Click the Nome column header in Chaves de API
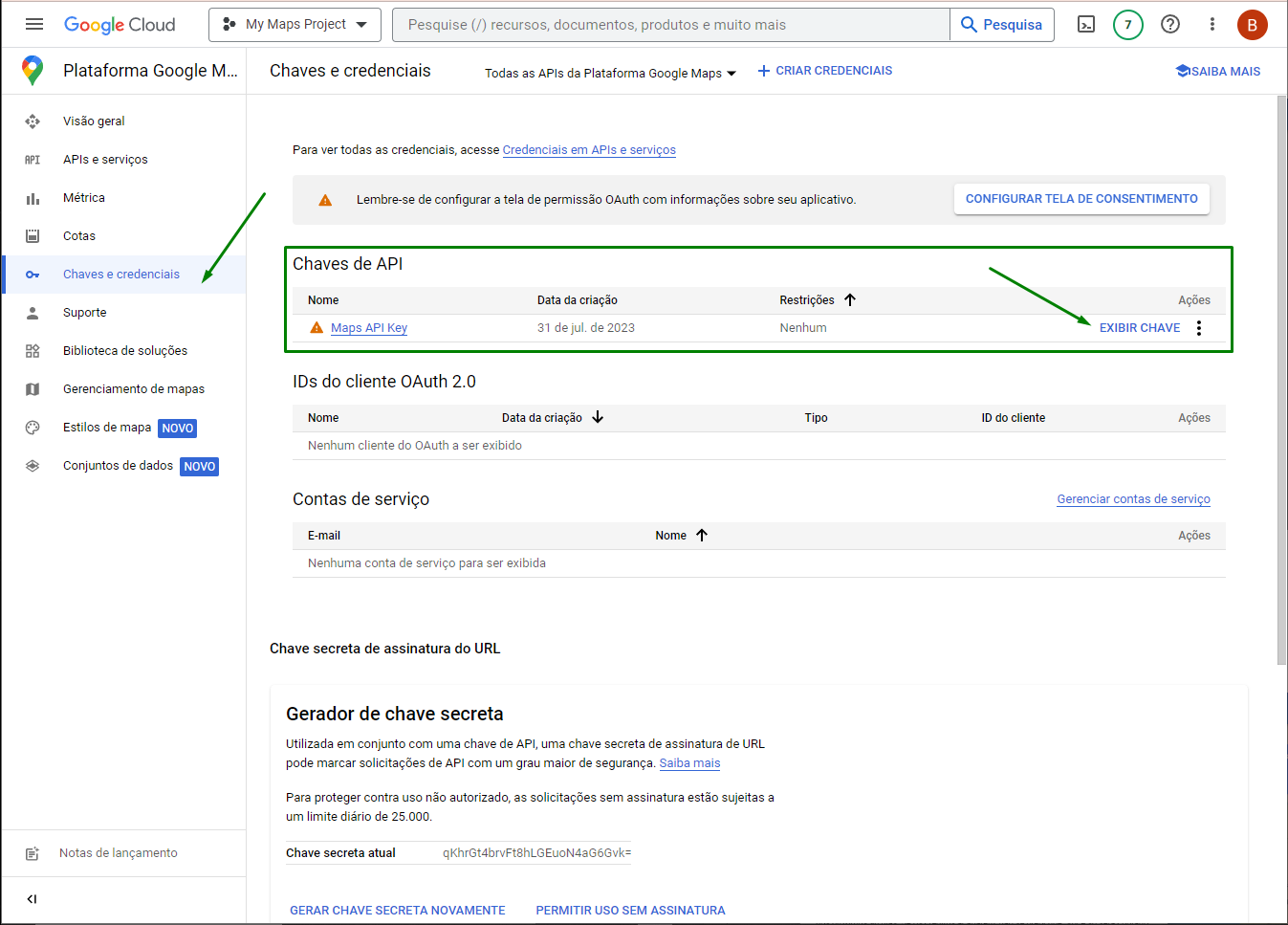 tap(323, 300)
